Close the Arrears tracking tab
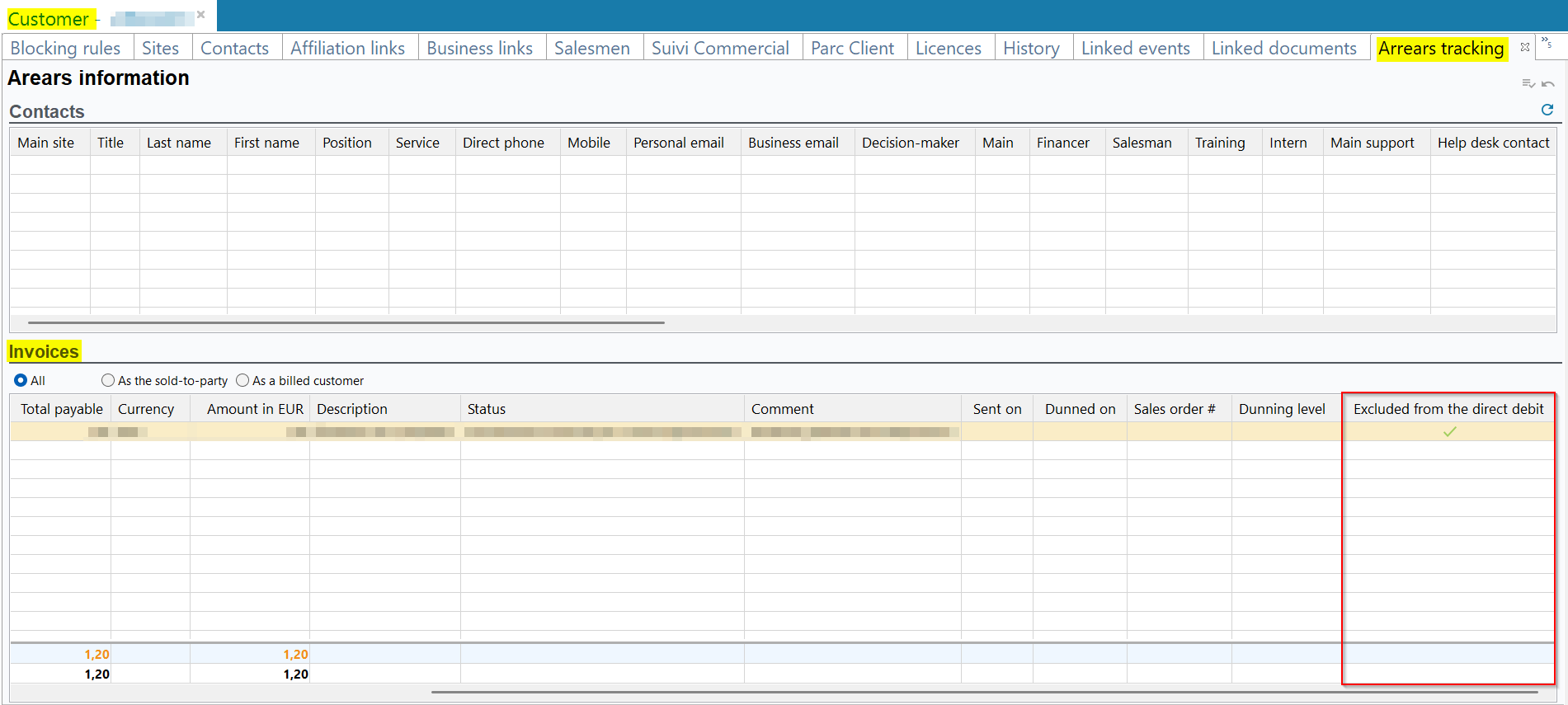The width and height of the screenshot is (1568, 705). (1525, 47)
